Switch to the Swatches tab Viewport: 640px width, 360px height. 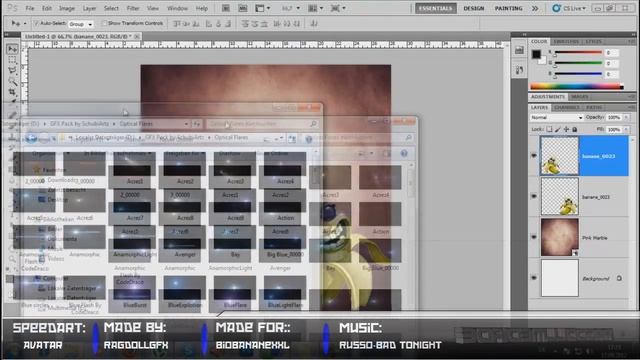click(566, 42)
